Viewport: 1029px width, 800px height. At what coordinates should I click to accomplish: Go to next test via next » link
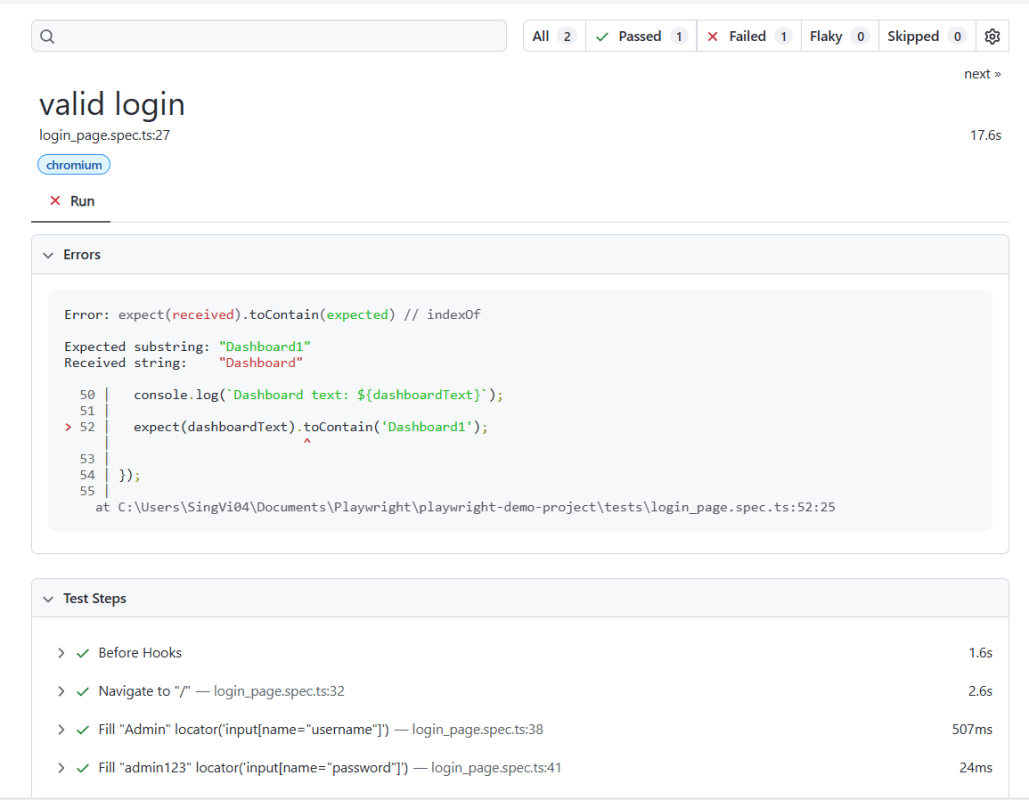(x=982, y=74)
